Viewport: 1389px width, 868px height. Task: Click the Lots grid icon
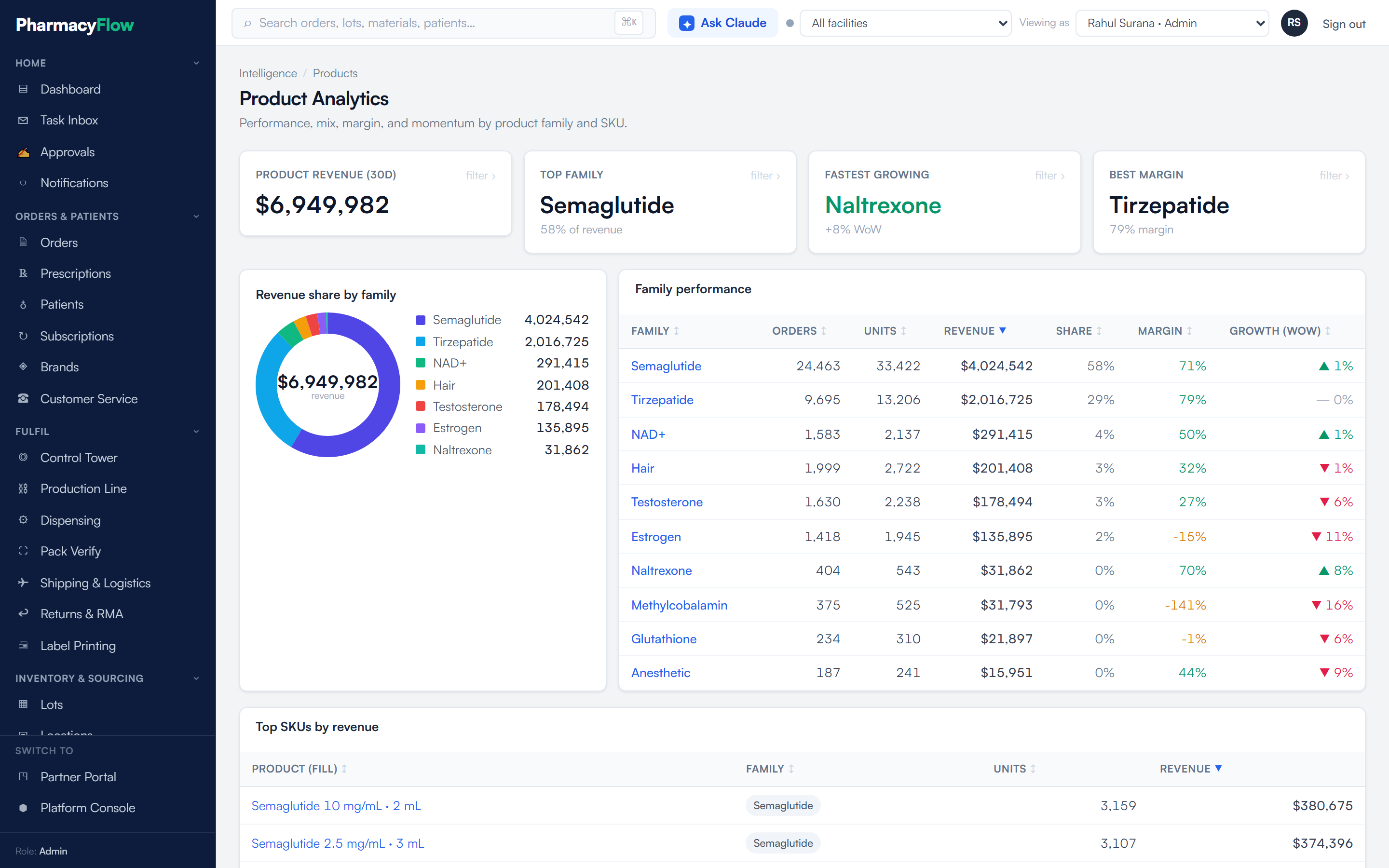click(x=23, y=704)
